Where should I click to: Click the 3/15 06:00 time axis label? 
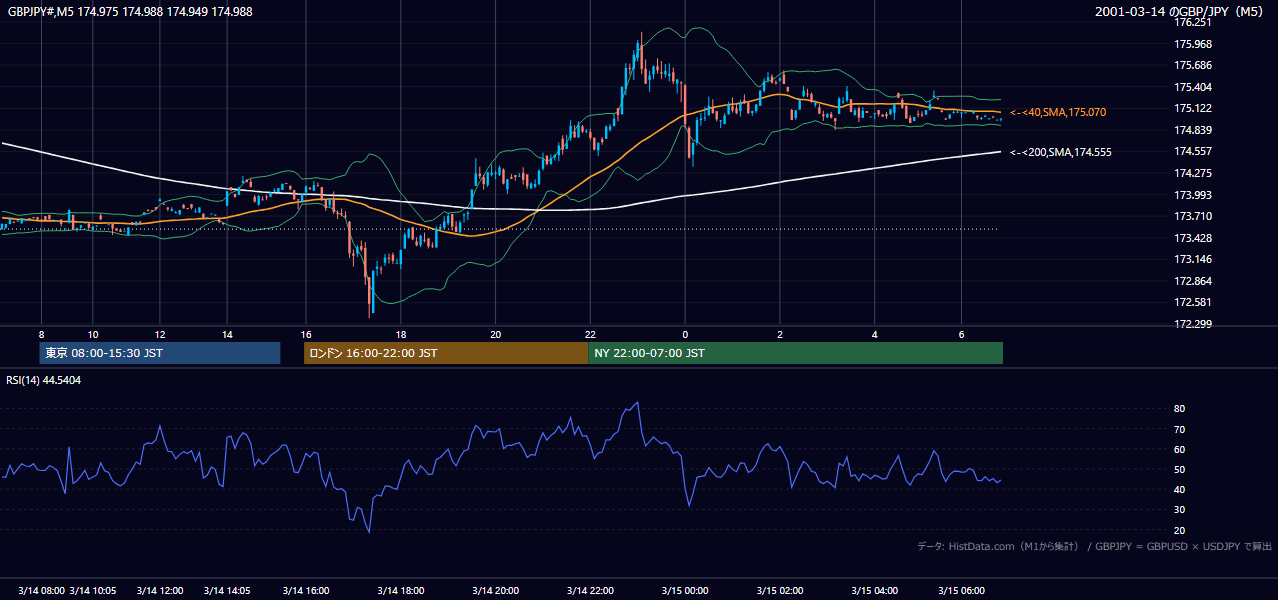point(961,590)
